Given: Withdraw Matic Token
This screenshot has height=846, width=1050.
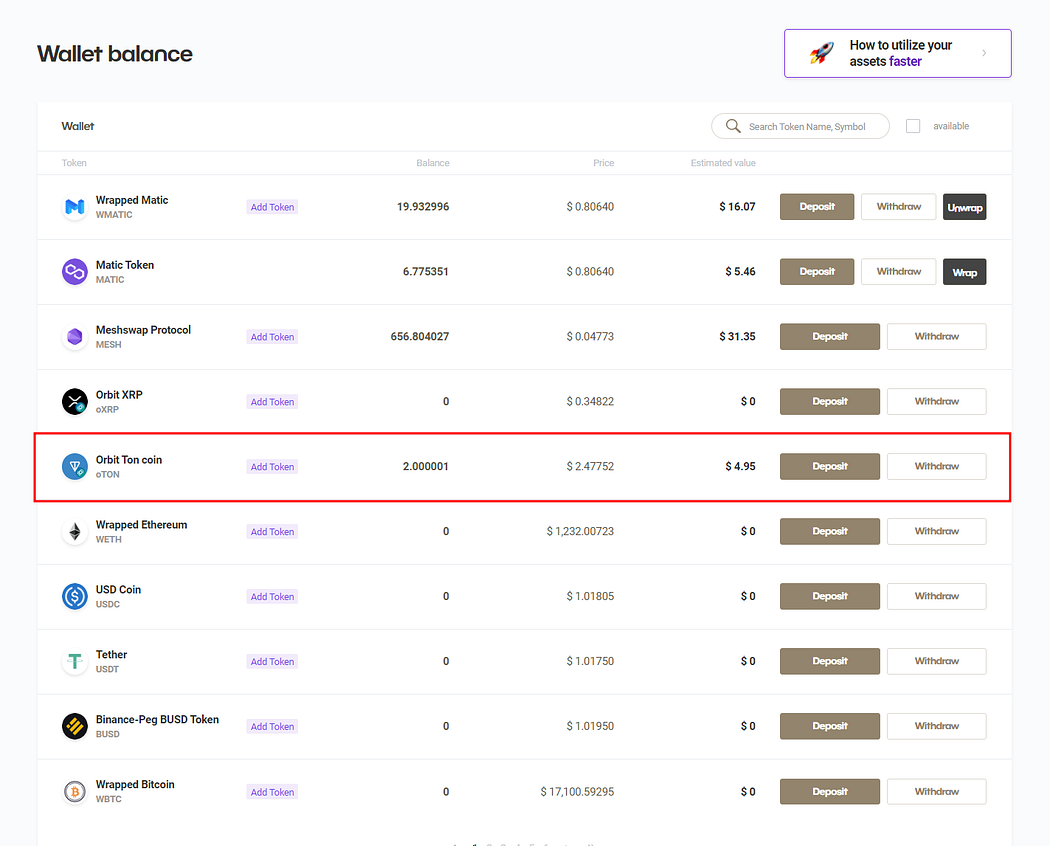Looking at the screenshot, I should [x=899, y=272].
